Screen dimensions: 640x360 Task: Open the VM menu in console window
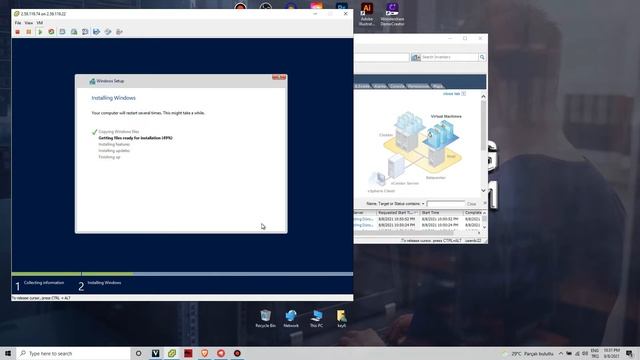[40, 23]
